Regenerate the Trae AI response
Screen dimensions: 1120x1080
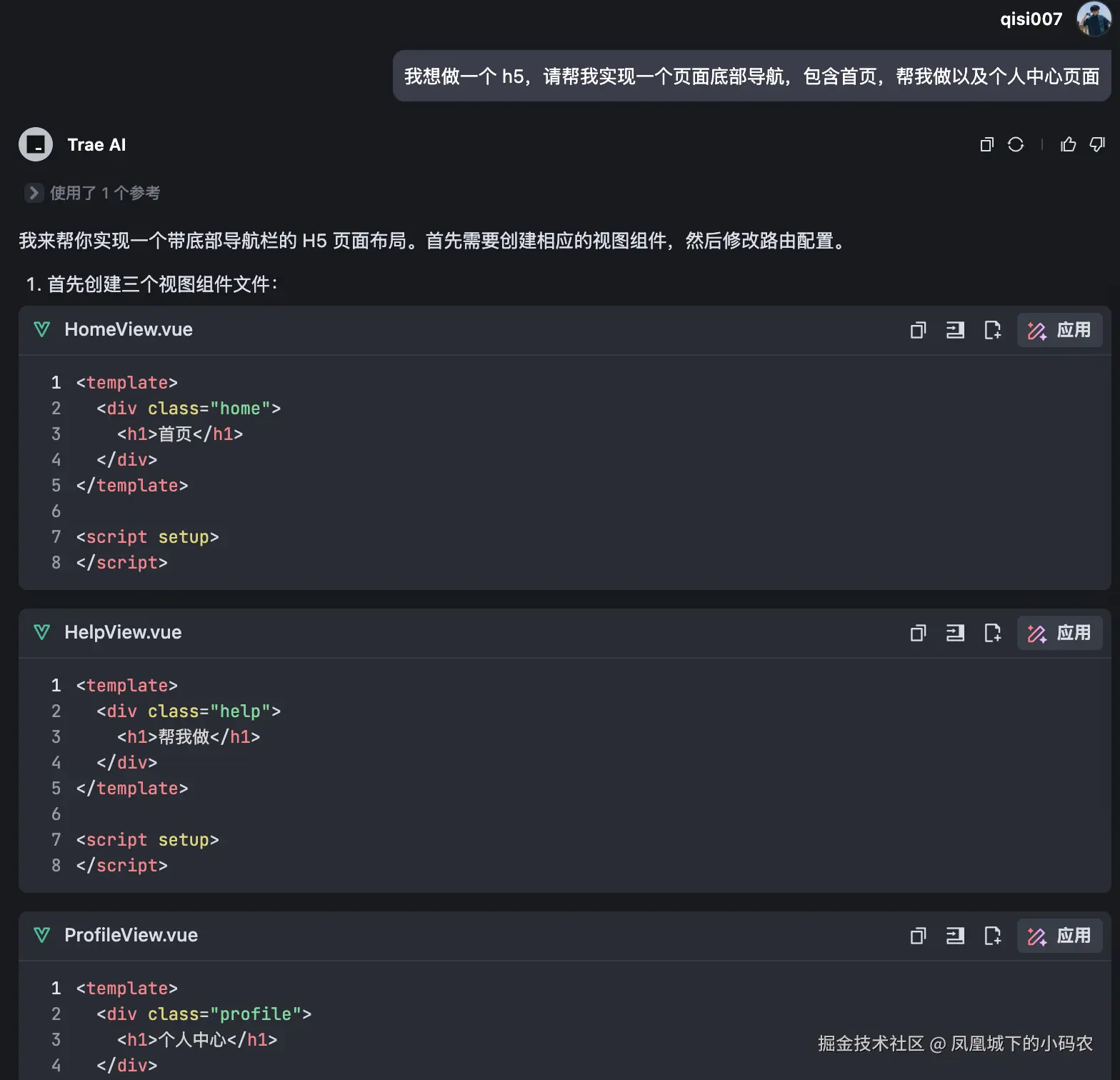1016,144
